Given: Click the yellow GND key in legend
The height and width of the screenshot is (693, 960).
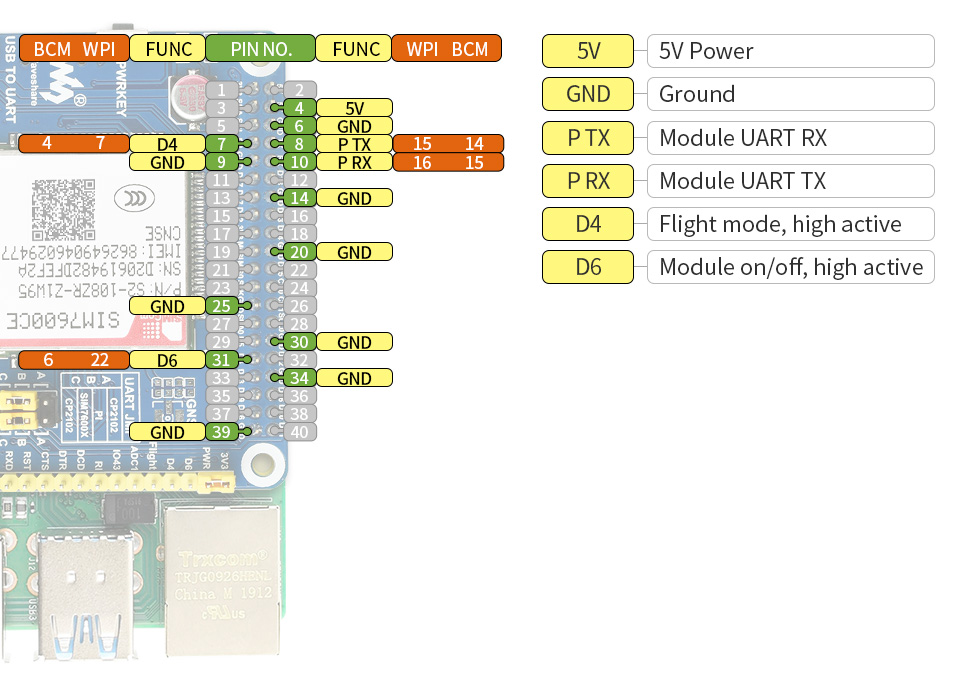Looking at the screenshot, I should pyautogui.click(x=588, y=94).
